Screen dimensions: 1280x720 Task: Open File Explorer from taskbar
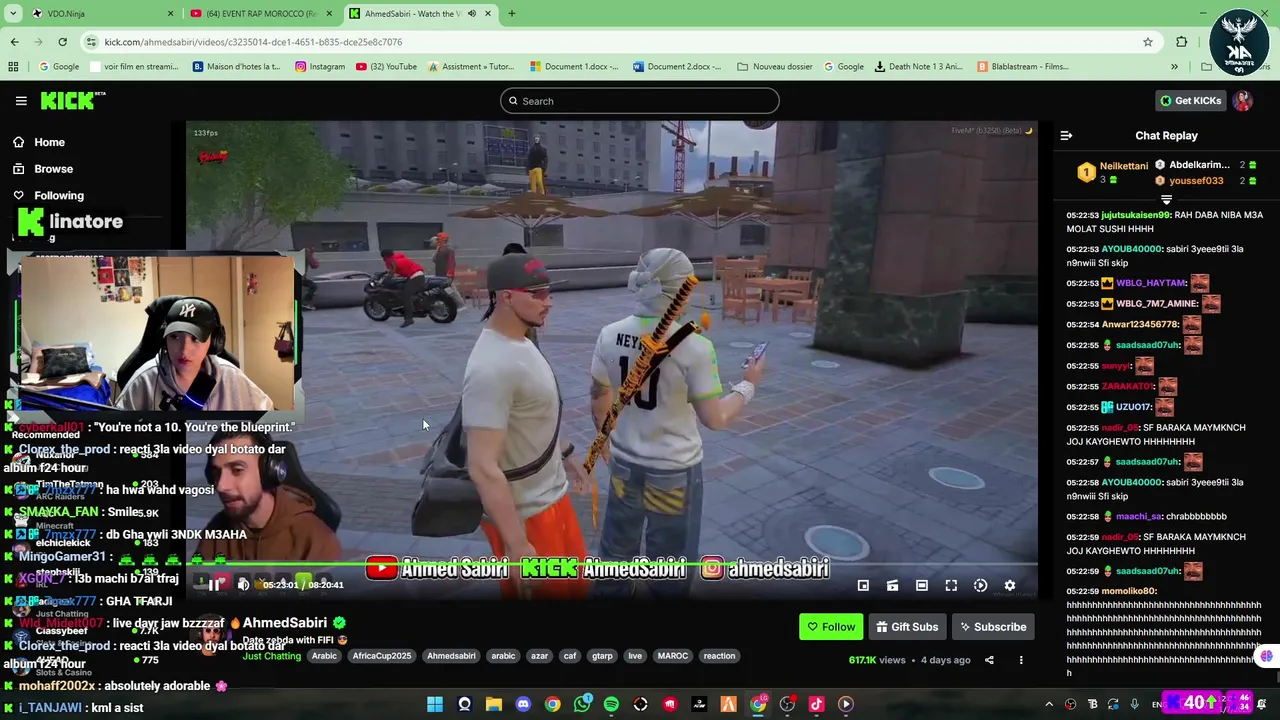tap(494, 704)
